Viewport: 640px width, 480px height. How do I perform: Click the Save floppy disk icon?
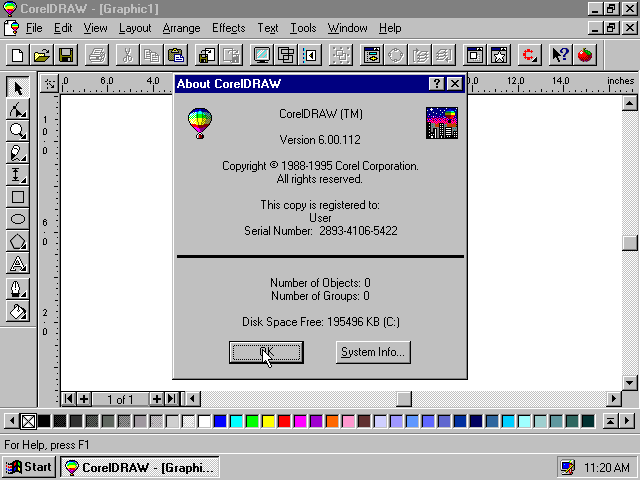pos(66,55)
